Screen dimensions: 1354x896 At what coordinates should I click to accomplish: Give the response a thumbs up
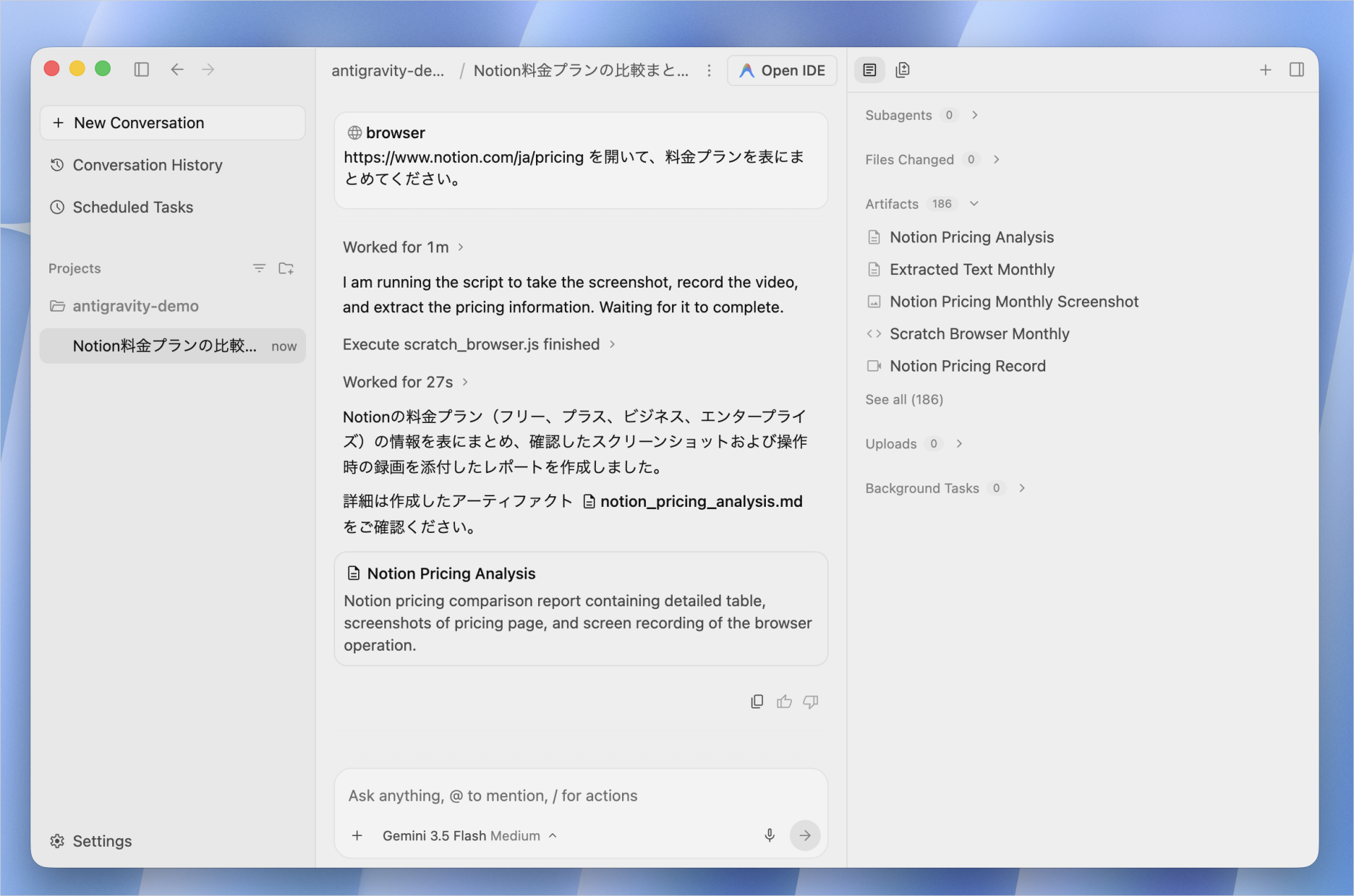784,701
